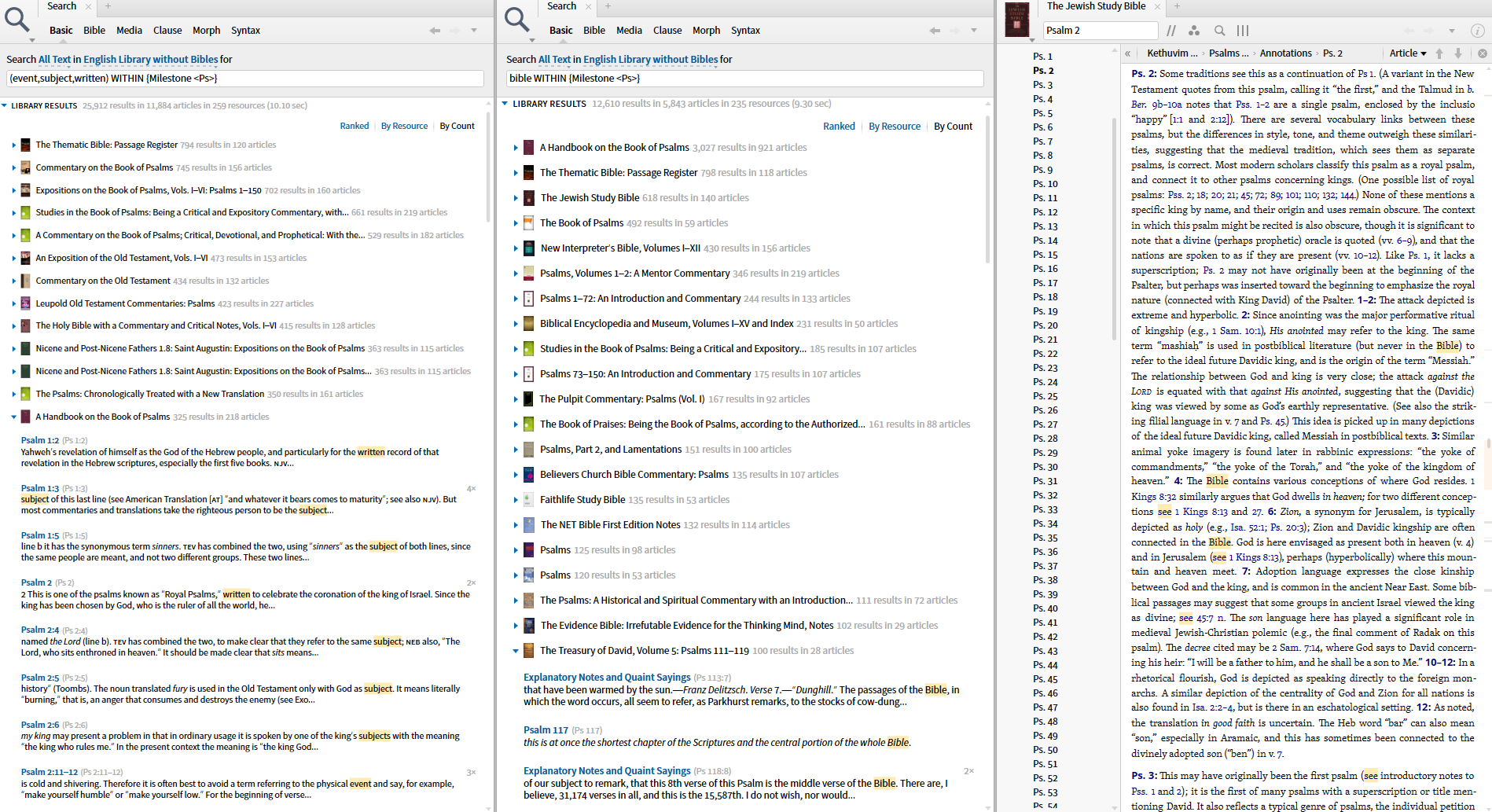The width and height of the screenshot is (1492, 812).
Task: Click Annotations breadcrumb in locator bar
Action: [1285, 53]
